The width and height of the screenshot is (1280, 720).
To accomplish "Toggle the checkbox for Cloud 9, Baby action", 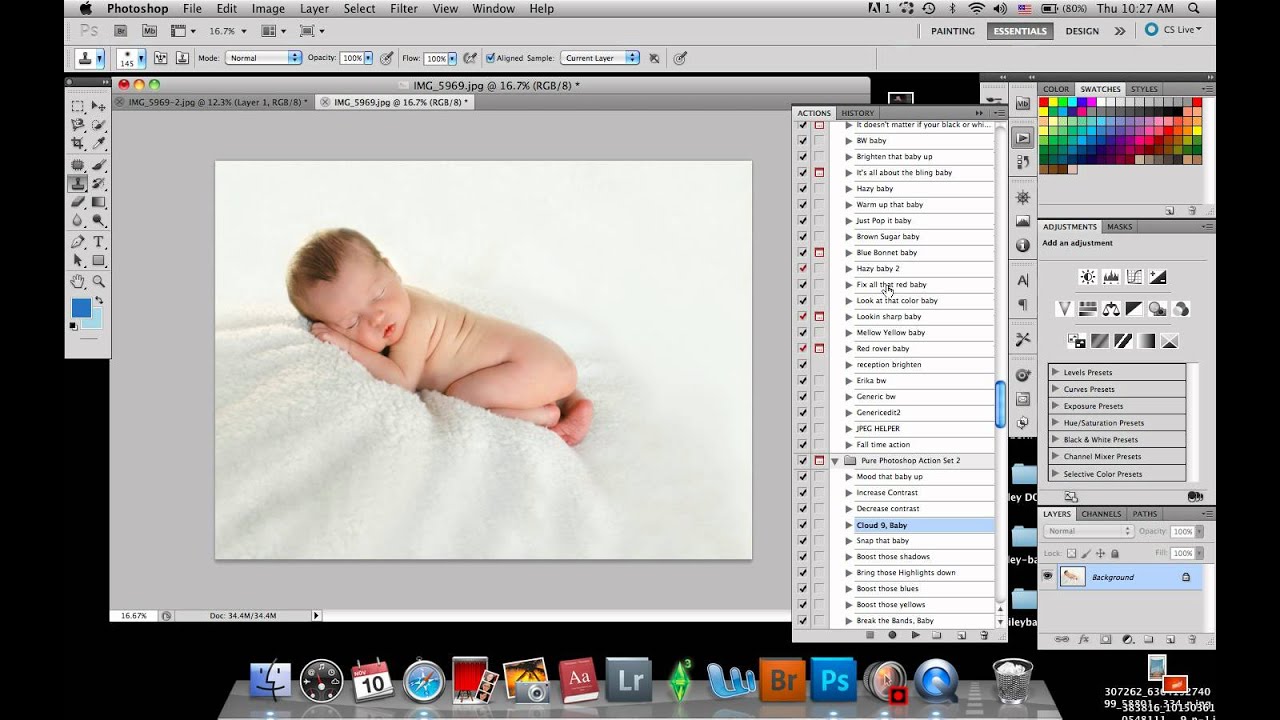I will click(802, 525).
